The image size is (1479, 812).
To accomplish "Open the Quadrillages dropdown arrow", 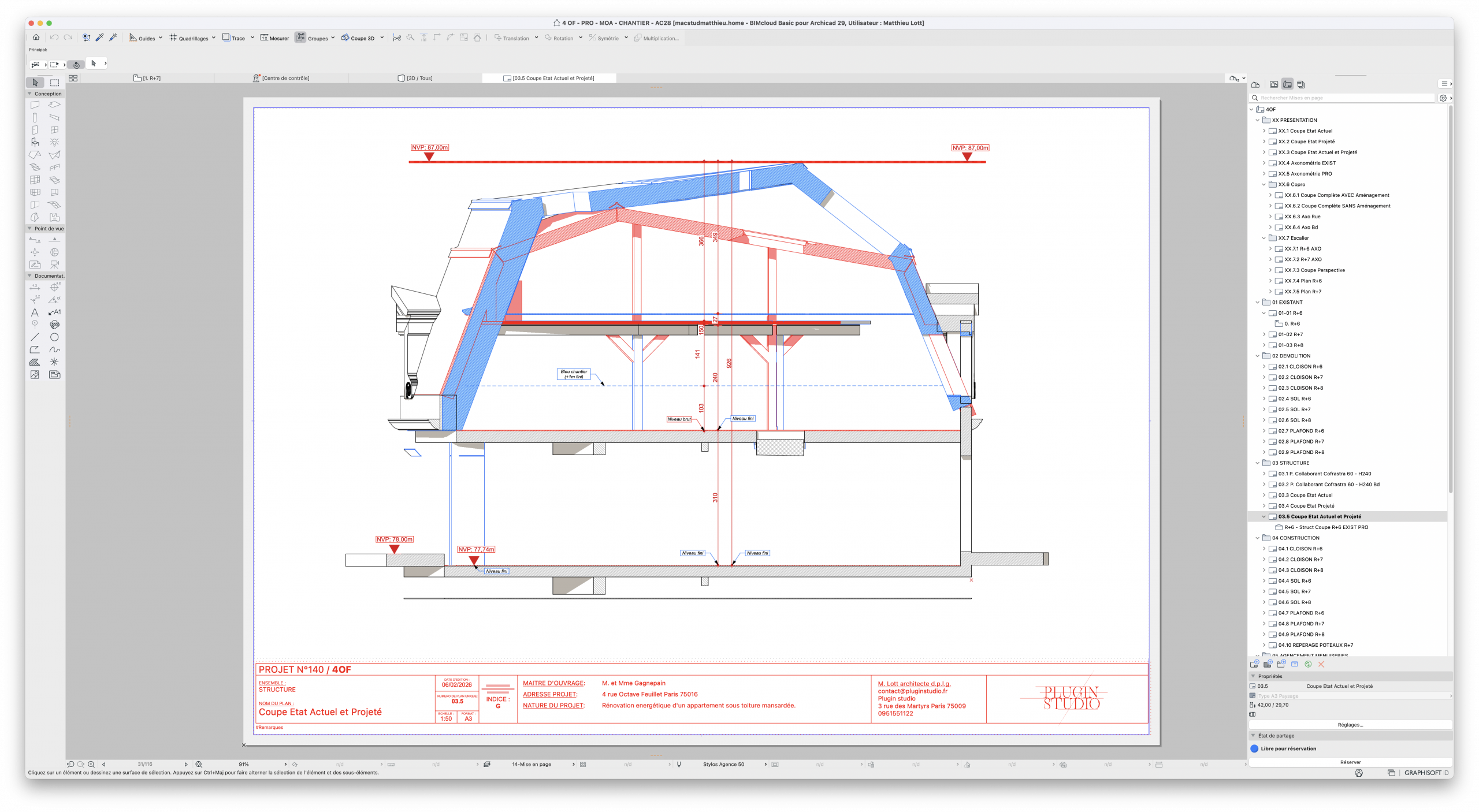I will pos(214,38).
